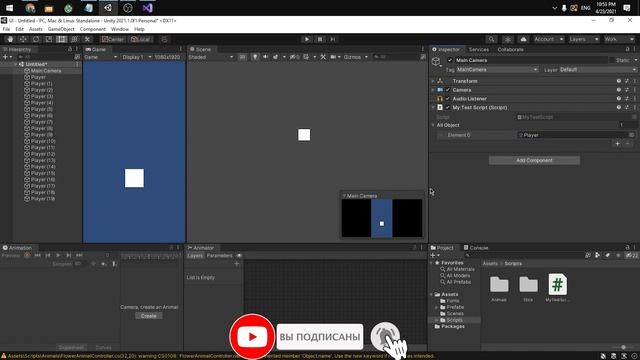This screenshot has height=360, width=640.
Task: Open the Component menu
Action: (x=93, y=29)
